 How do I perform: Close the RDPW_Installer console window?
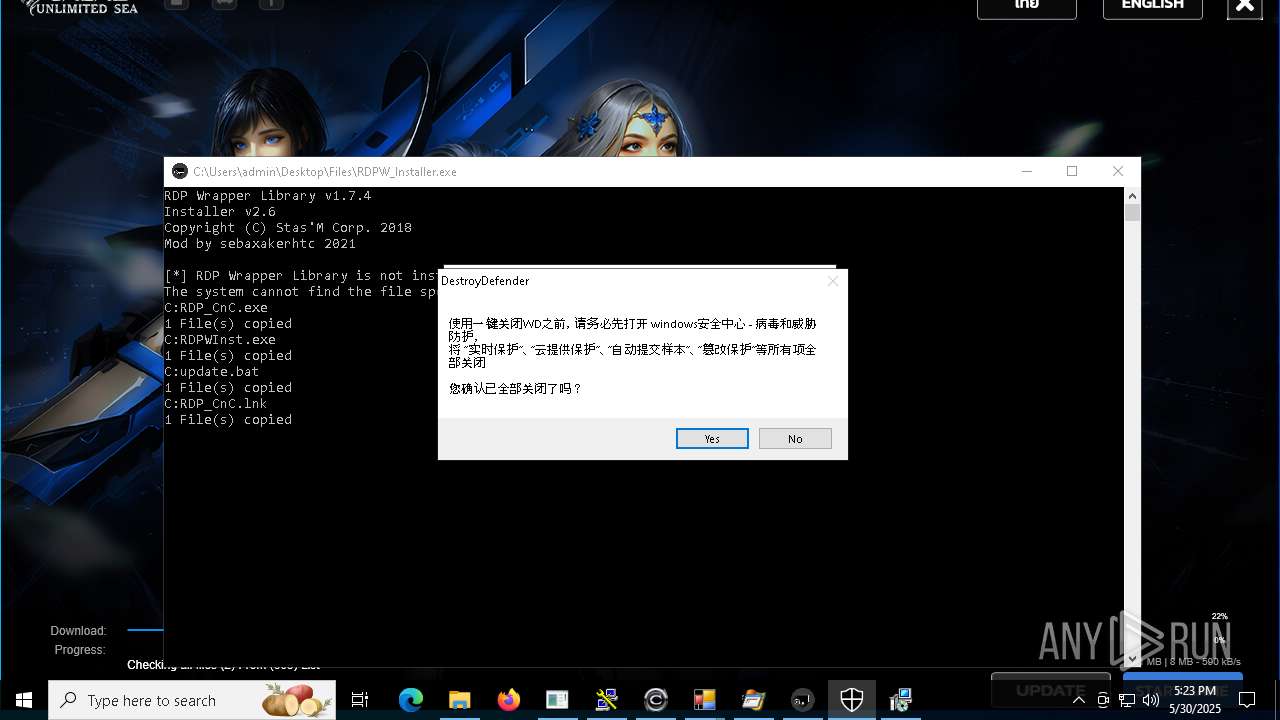point(1118,171)
